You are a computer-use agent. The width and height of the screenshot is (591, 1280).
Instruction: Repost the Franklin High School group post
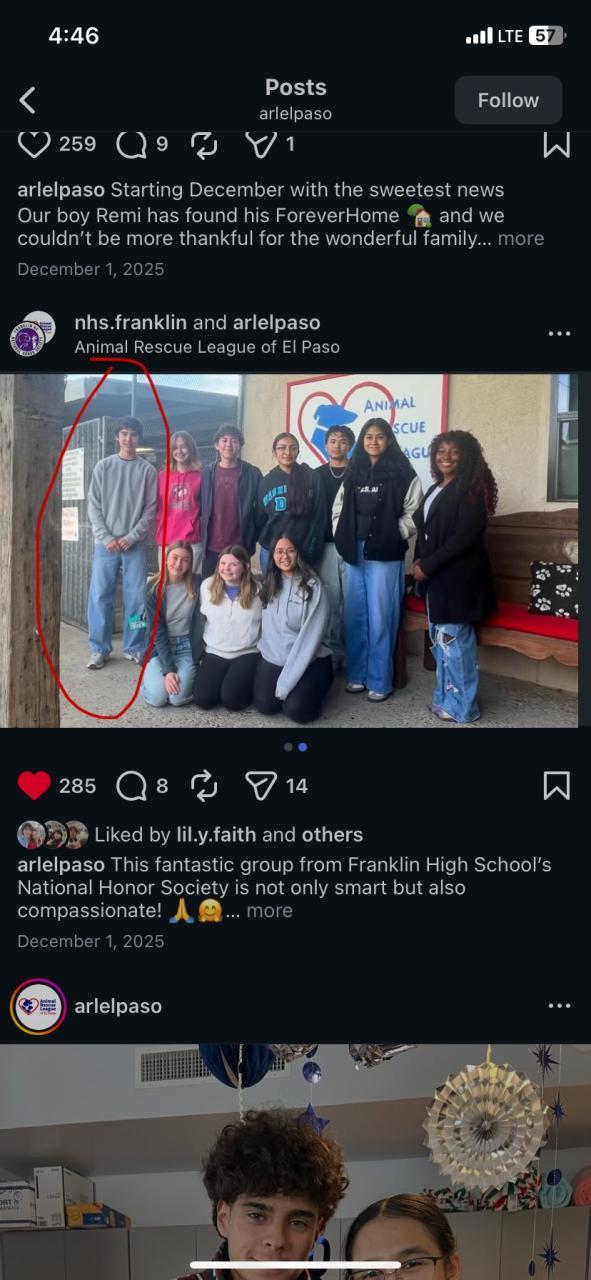[x=203, y=786]
